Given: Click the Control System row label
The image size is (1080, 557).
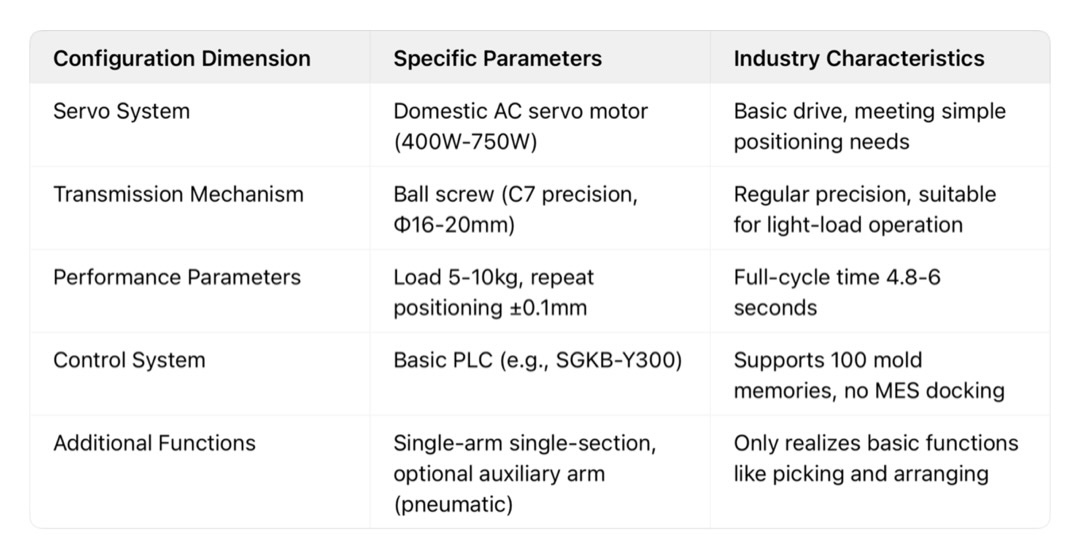Looking at the screenshot, I should click(x=129, y=360).
